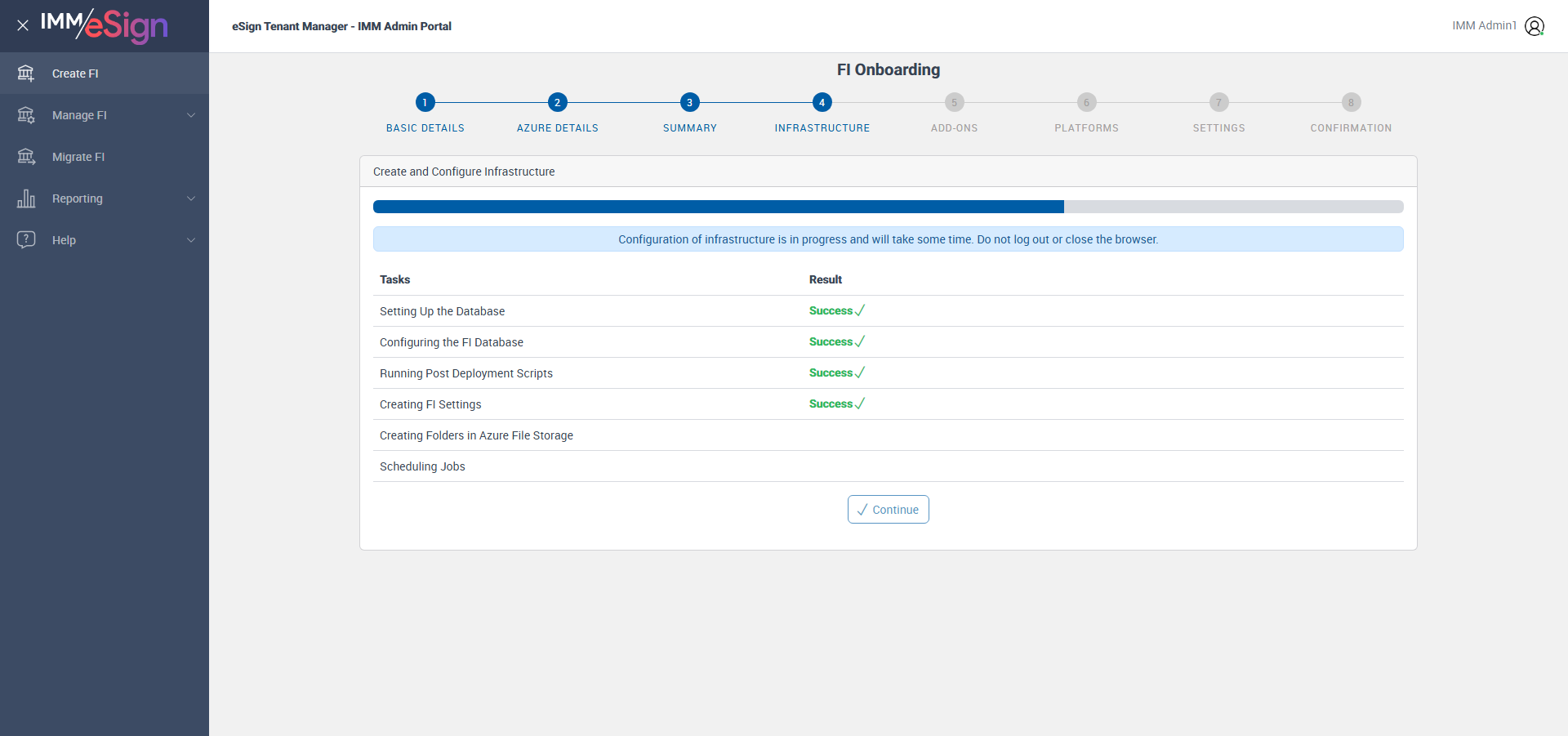This screenshot has height=736, width=1568.
Task: Click step 5 circle for Add-Ons
Action: pos(954,102)
